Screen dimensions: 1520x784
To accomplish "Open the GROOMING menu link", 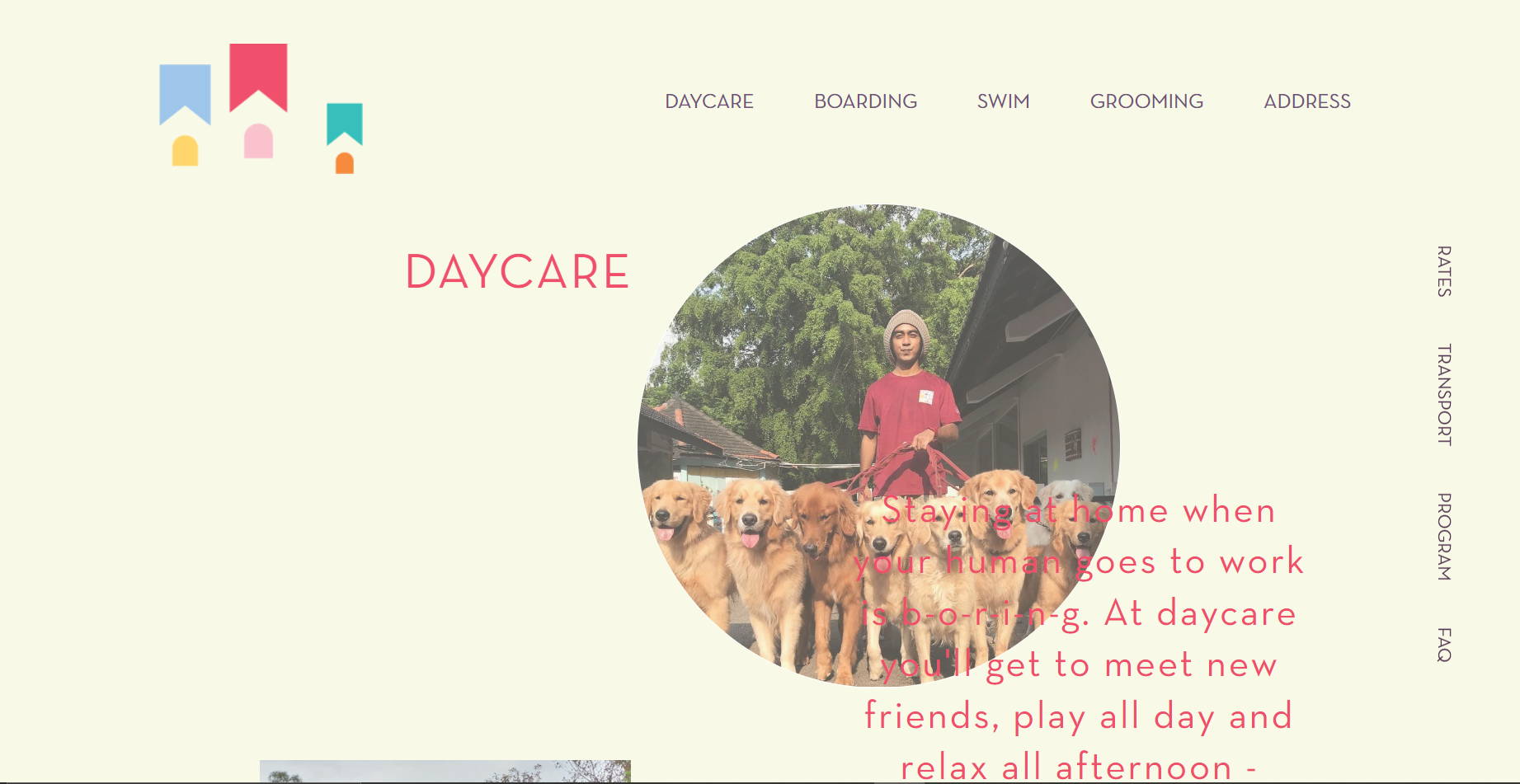I will (x=1146, y=101).
